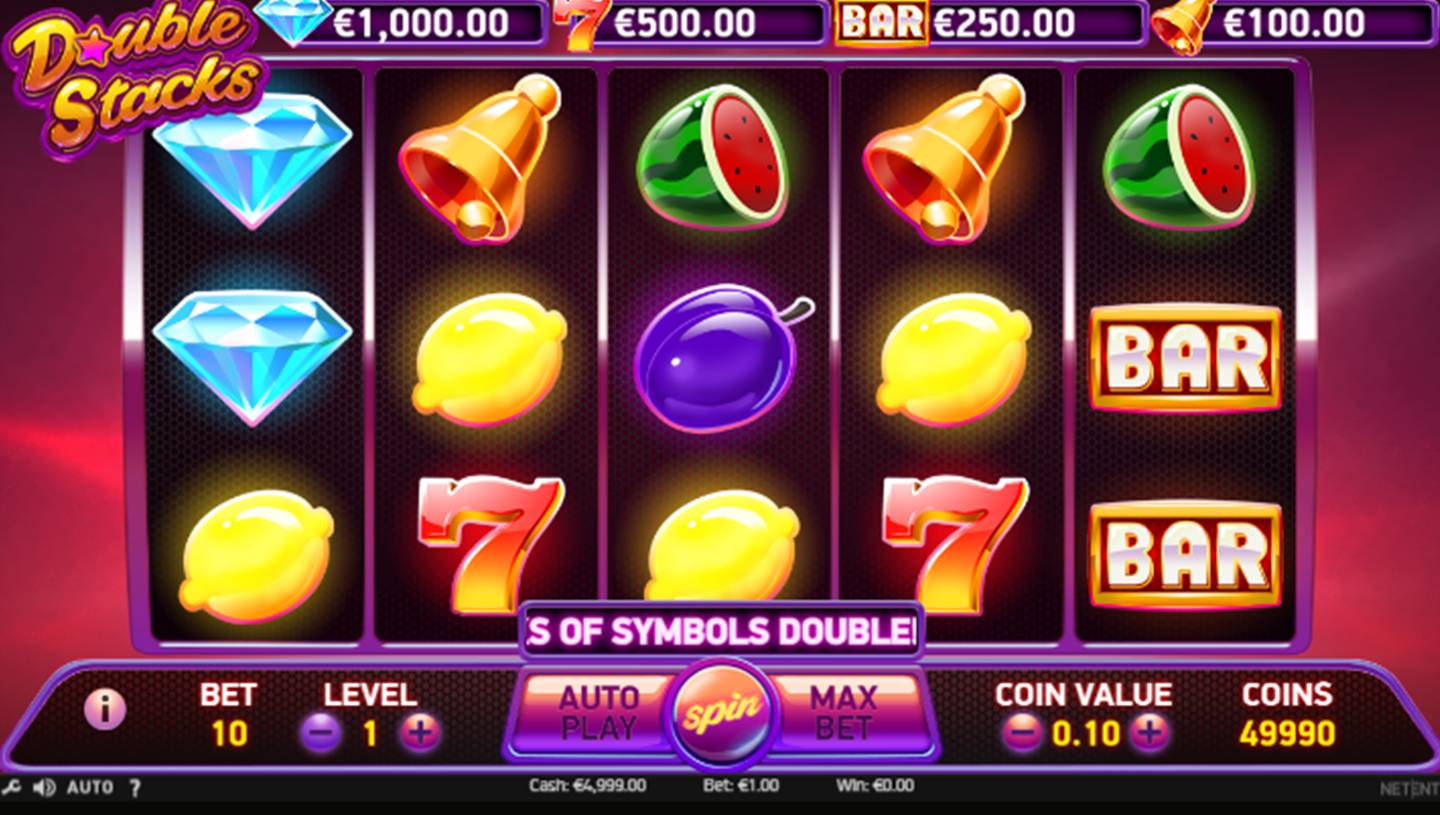Toggle AUTO option in bottom bar
1440x815 pixels.
click(90, 788)
